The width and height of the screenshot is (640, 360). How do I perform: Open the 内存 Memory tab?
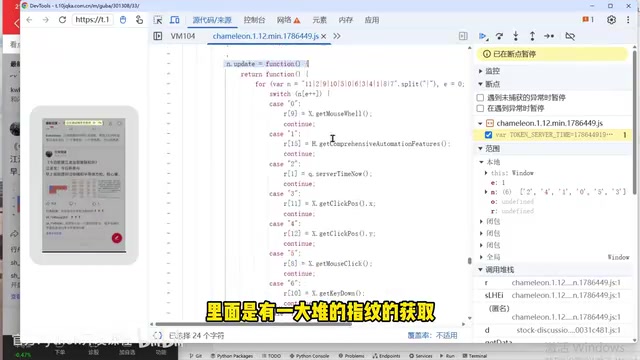[x=346, y=20]
